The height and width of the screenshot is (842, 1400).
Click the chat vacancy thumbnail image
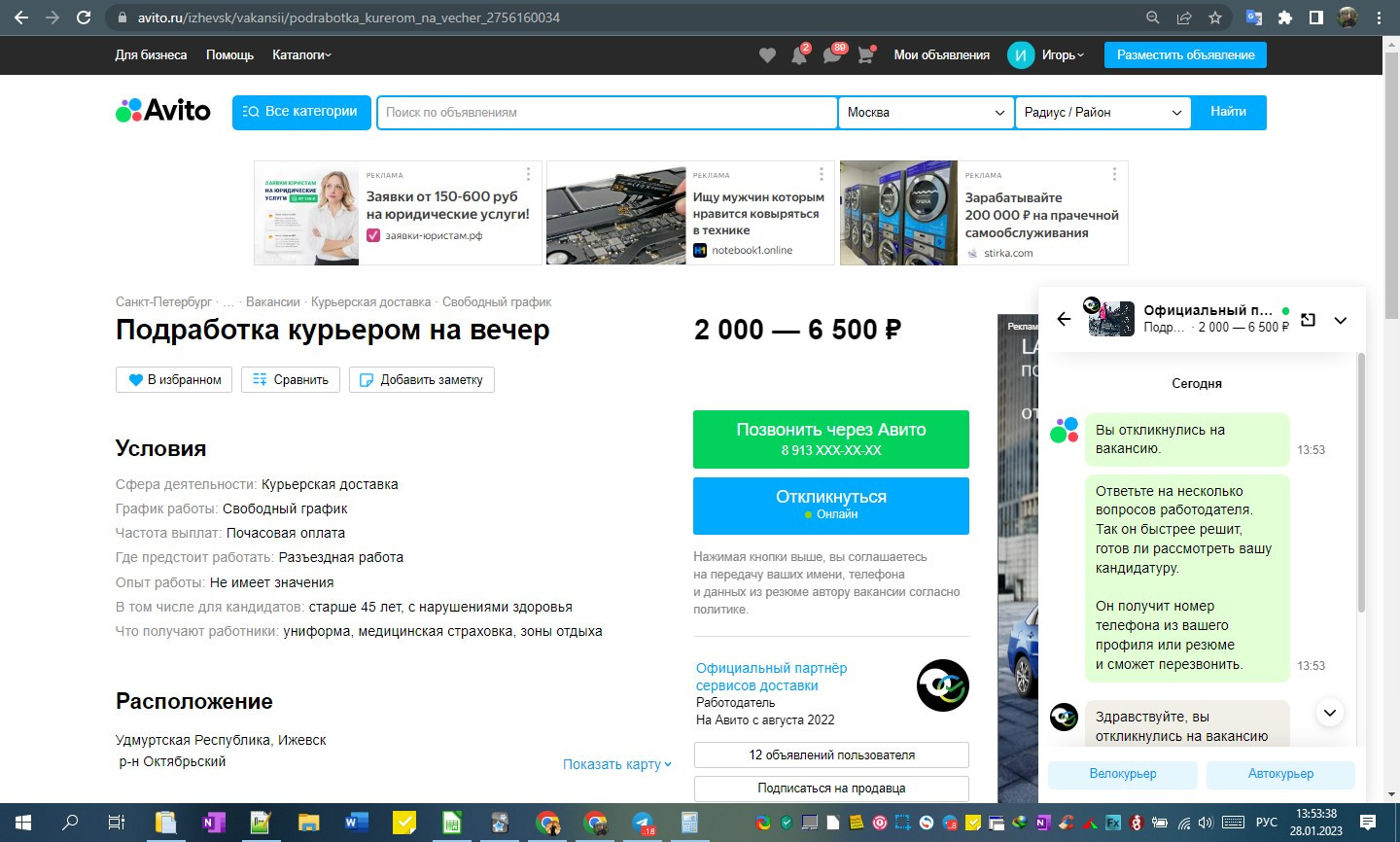click(x=1110, y=318)
